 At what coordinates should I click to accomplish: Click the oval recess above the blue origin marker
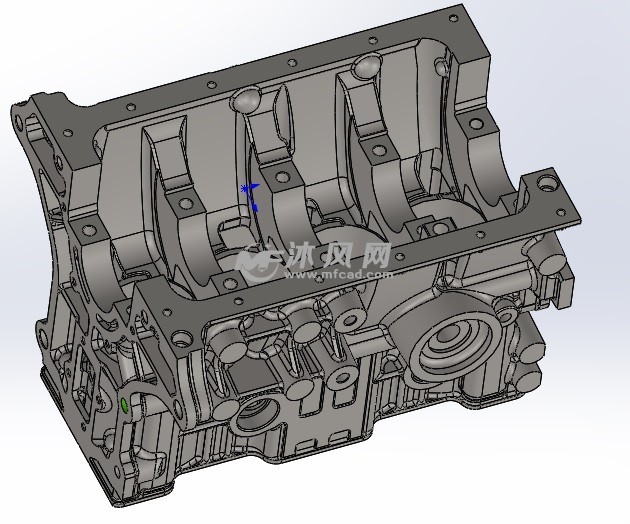coord(244,101)
